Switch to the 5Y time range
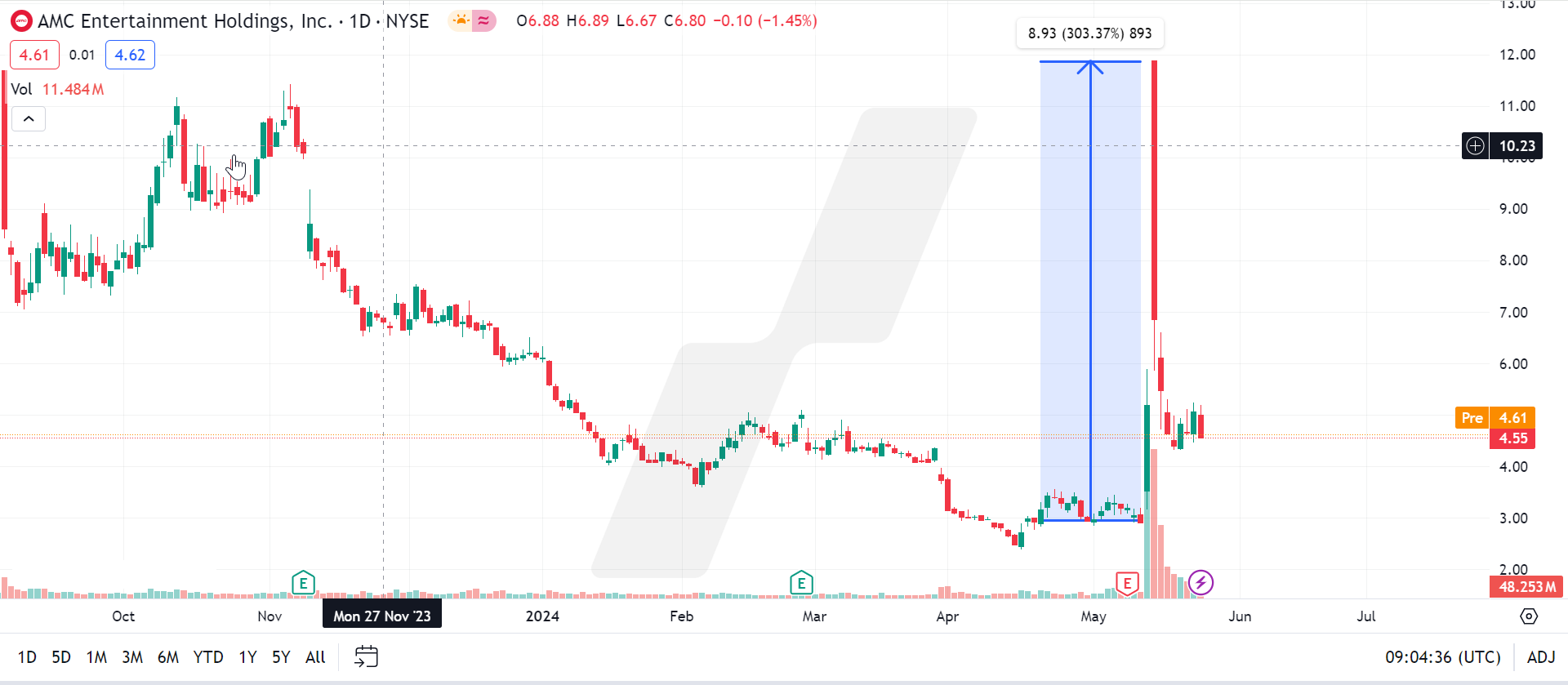 281,657
